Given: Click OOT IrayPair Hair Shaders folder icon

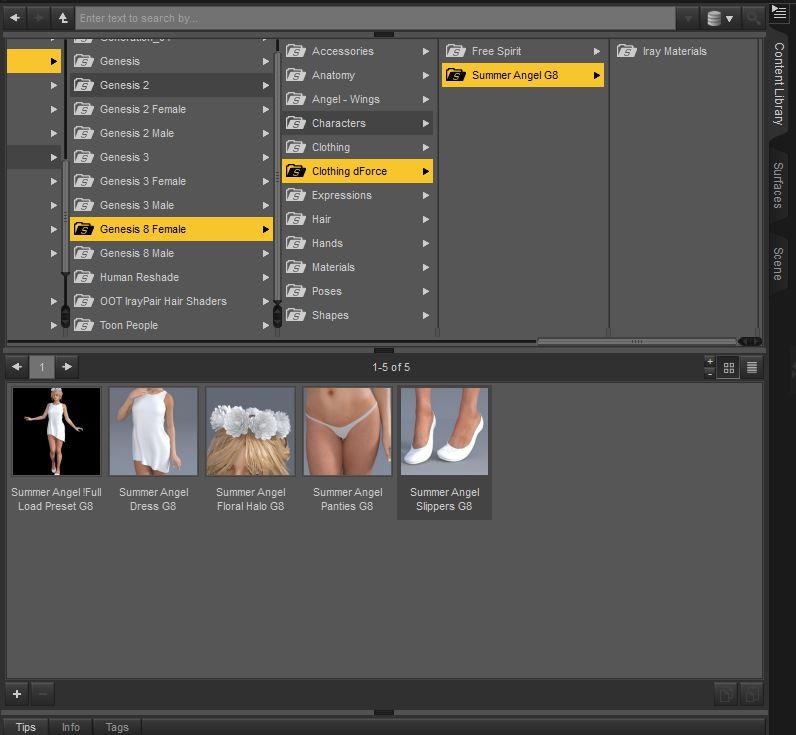Looking at the screenshot, I should pyautogui.click(x=84, y=302).
